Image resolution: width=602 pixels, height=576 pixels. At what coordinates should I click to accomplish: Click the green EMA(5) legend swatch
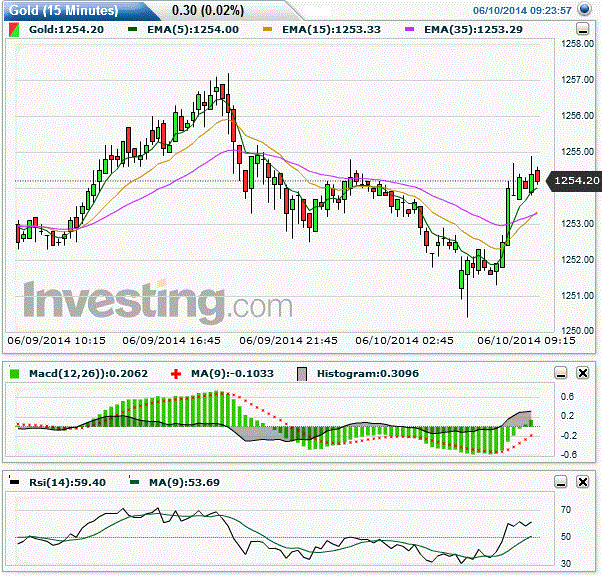click(132, 29)
